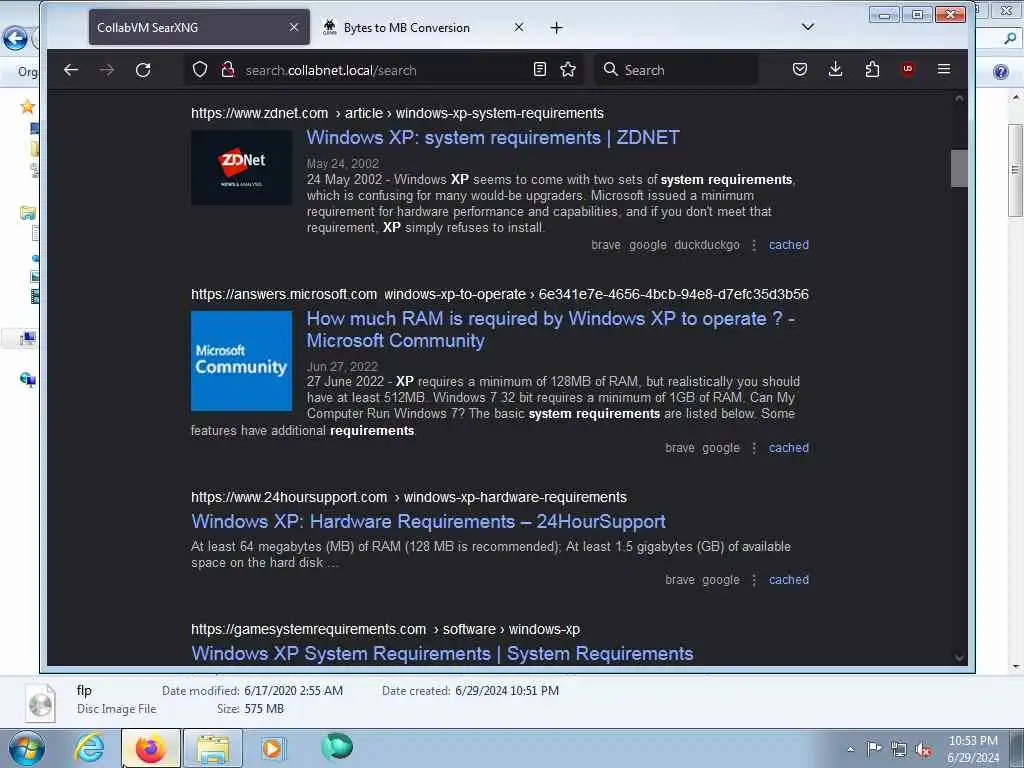Reload the current search page
This screenshot has width=1024, height=768.
tap(143, 70)
